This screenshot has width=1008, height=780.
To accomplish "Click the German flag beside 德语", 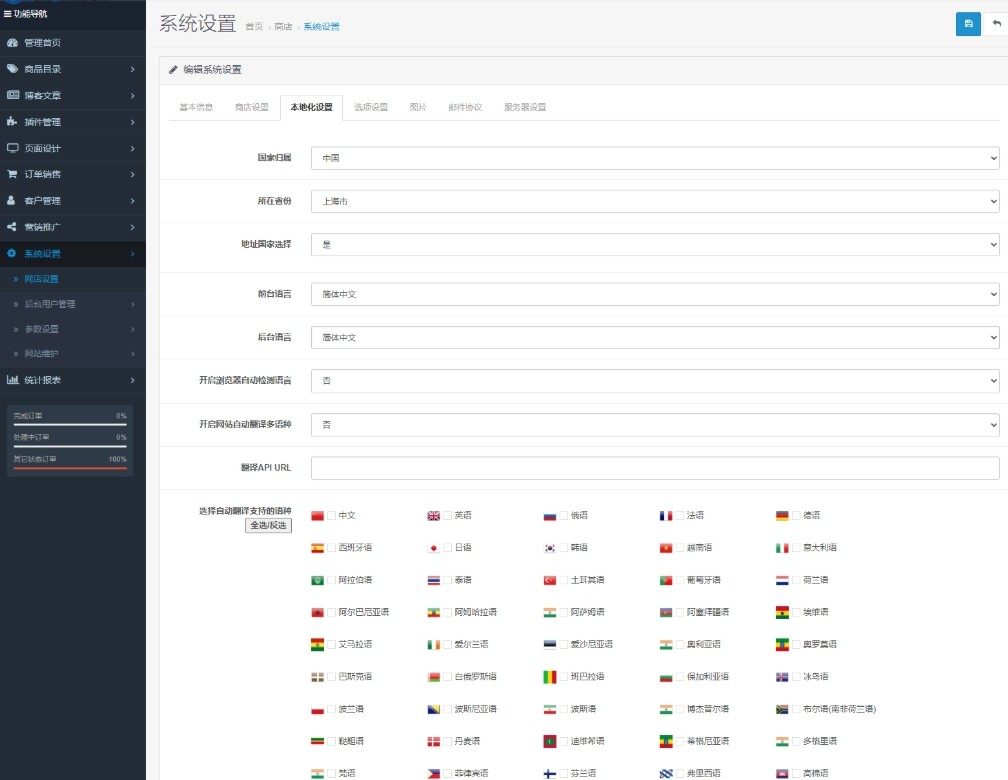I will (782, 516).
